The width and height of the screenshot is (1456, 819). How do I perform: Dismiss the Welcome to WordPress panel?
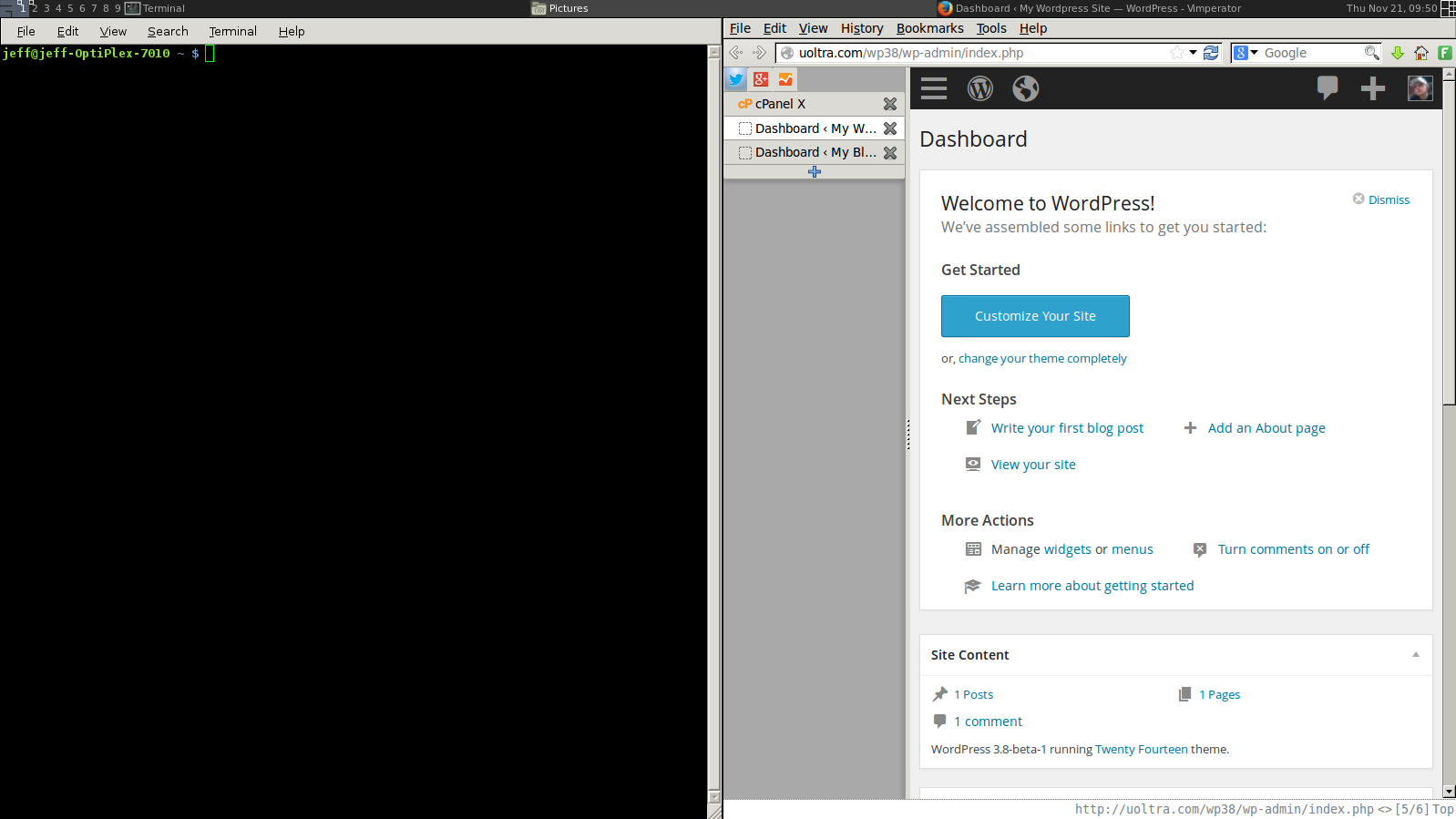pyautogui.click(x=1381, y=200)
